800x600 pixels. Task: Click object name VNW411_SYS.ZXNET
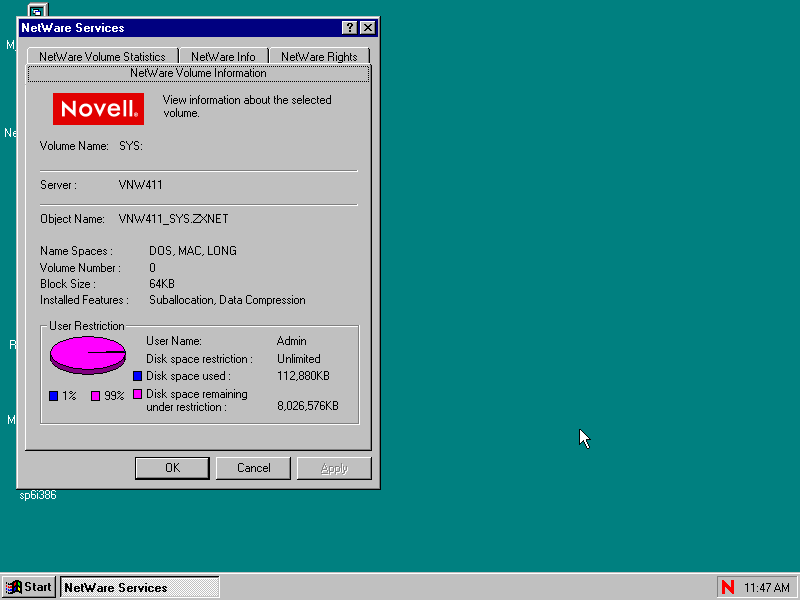tap(173, 219)
